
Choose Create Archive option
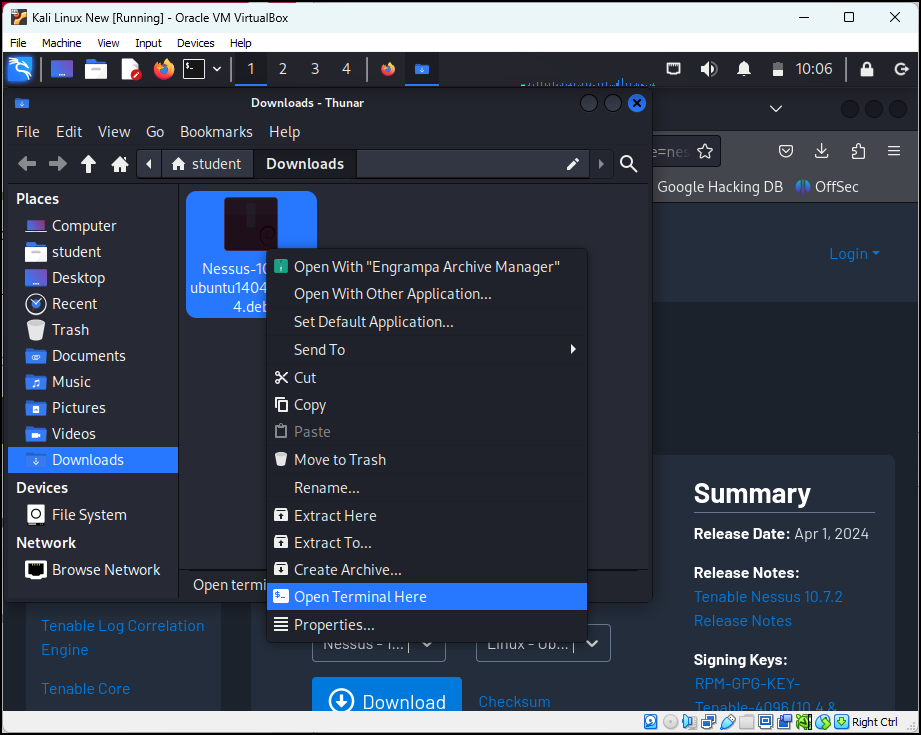(x=427, y=570)
